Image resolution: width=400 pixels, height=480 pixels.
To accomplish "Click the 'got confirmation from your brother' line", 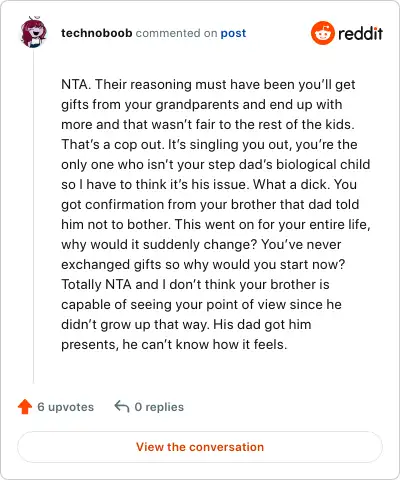I will (210, 204).
